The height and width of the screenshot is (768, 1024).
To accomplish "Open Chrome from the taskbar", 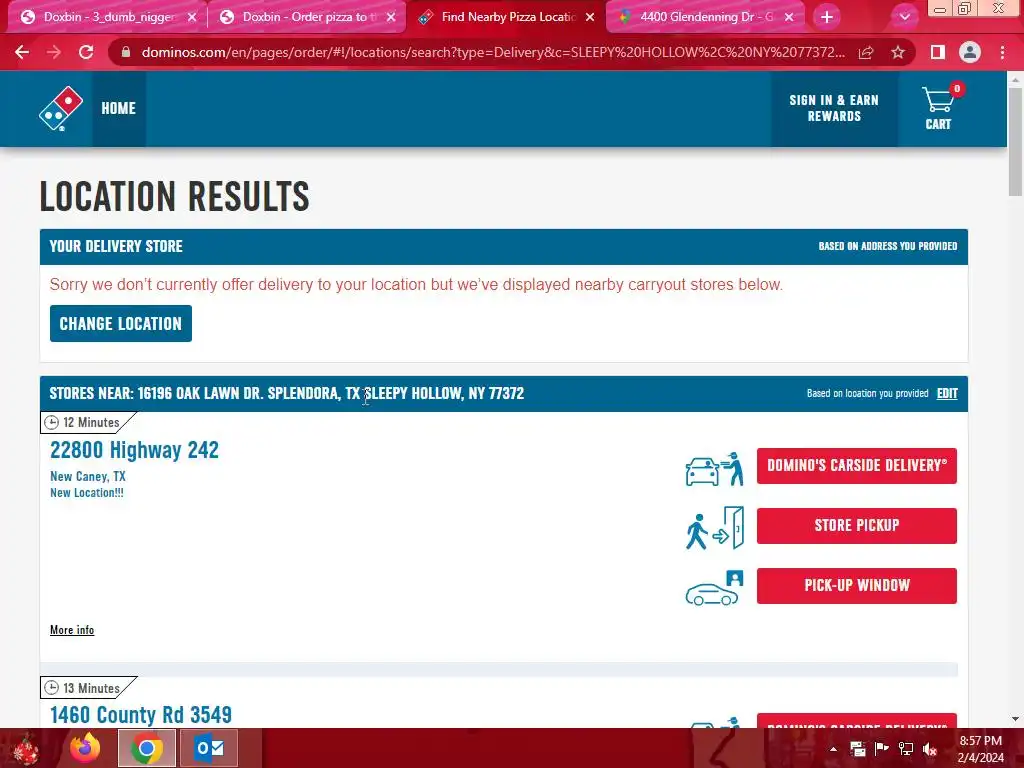I will [147, 748].
